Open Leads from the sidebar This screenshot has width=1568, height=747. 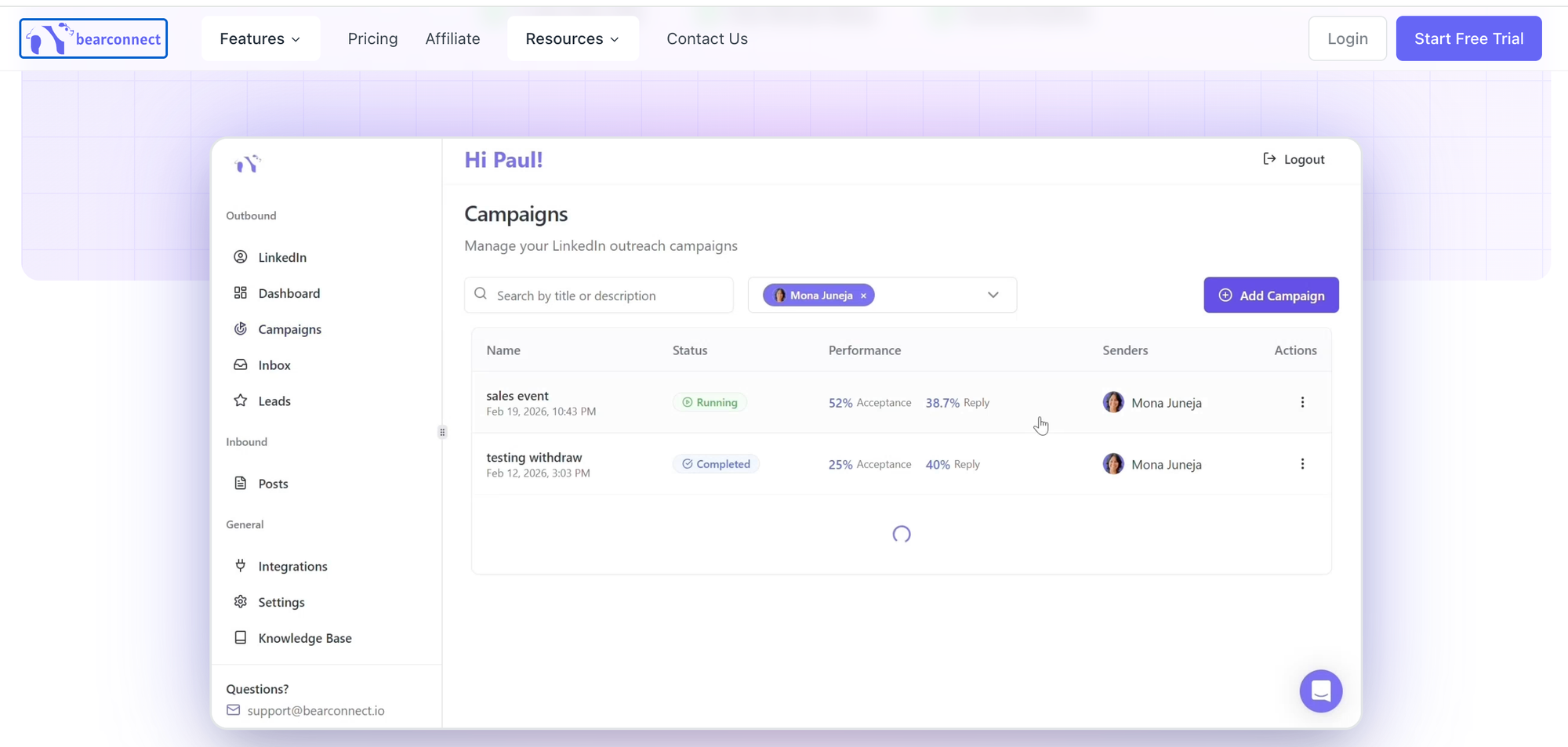(x=274, y=401)
